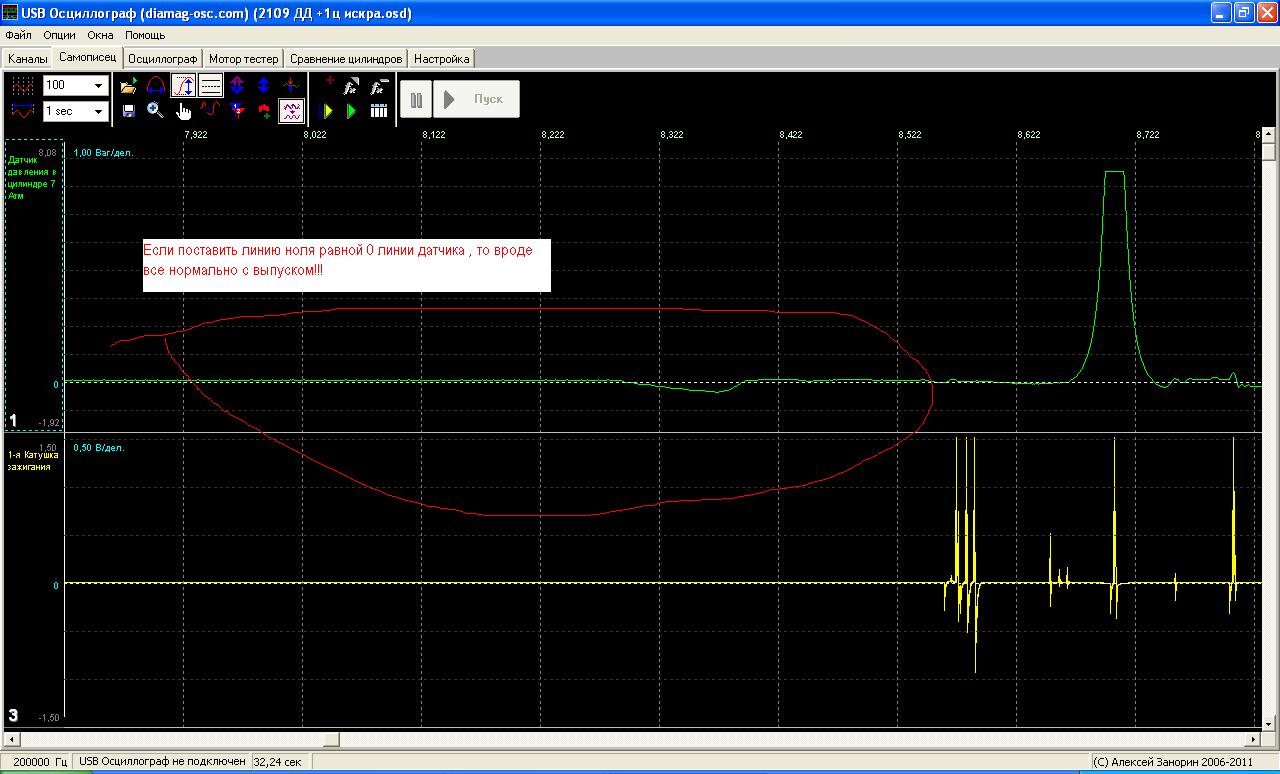Open file with the folder icon
The width and height of the screenshot is (1280, 774).
128,86
